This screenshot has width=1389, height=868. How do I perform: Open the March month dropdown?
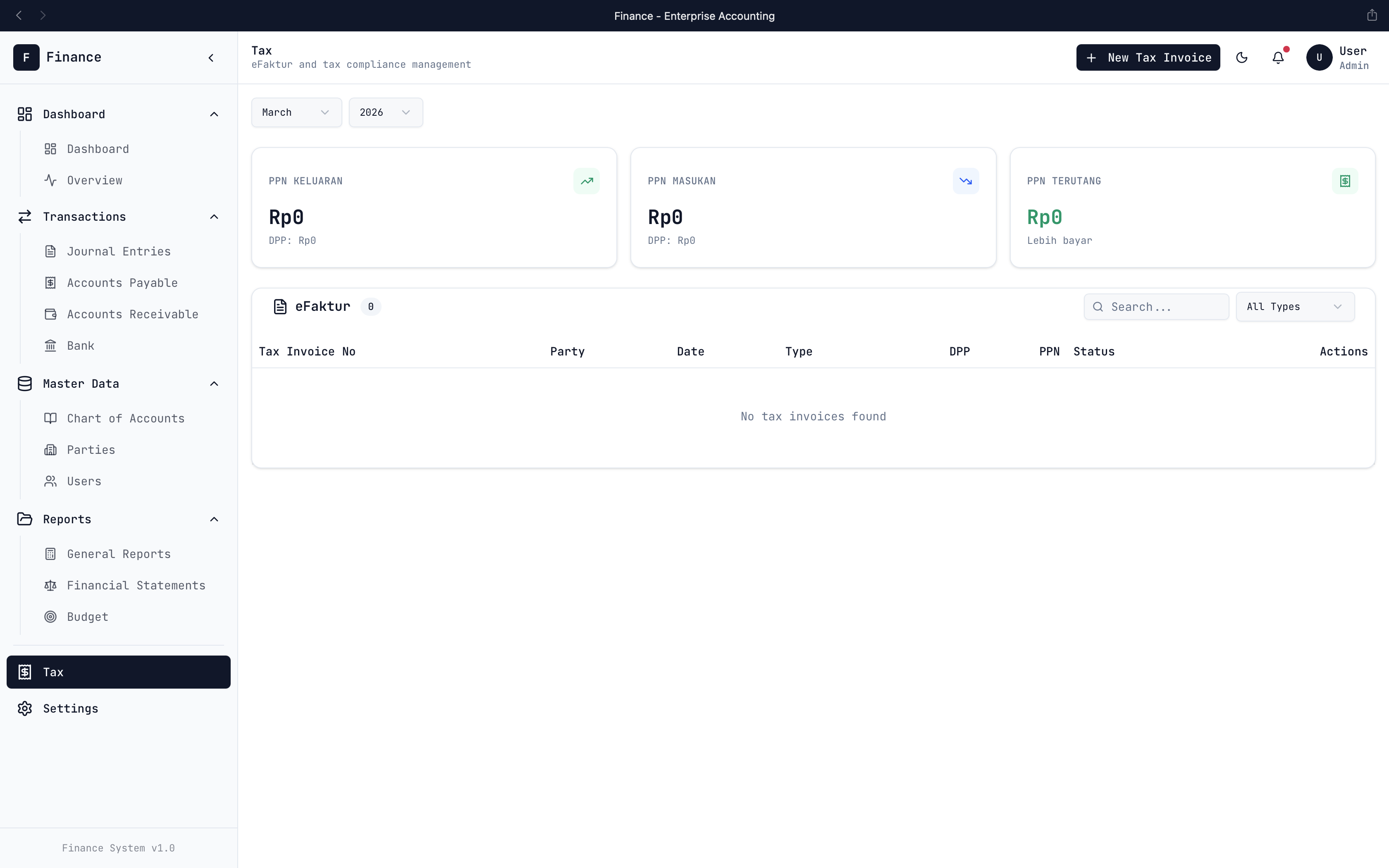point(296,112)
